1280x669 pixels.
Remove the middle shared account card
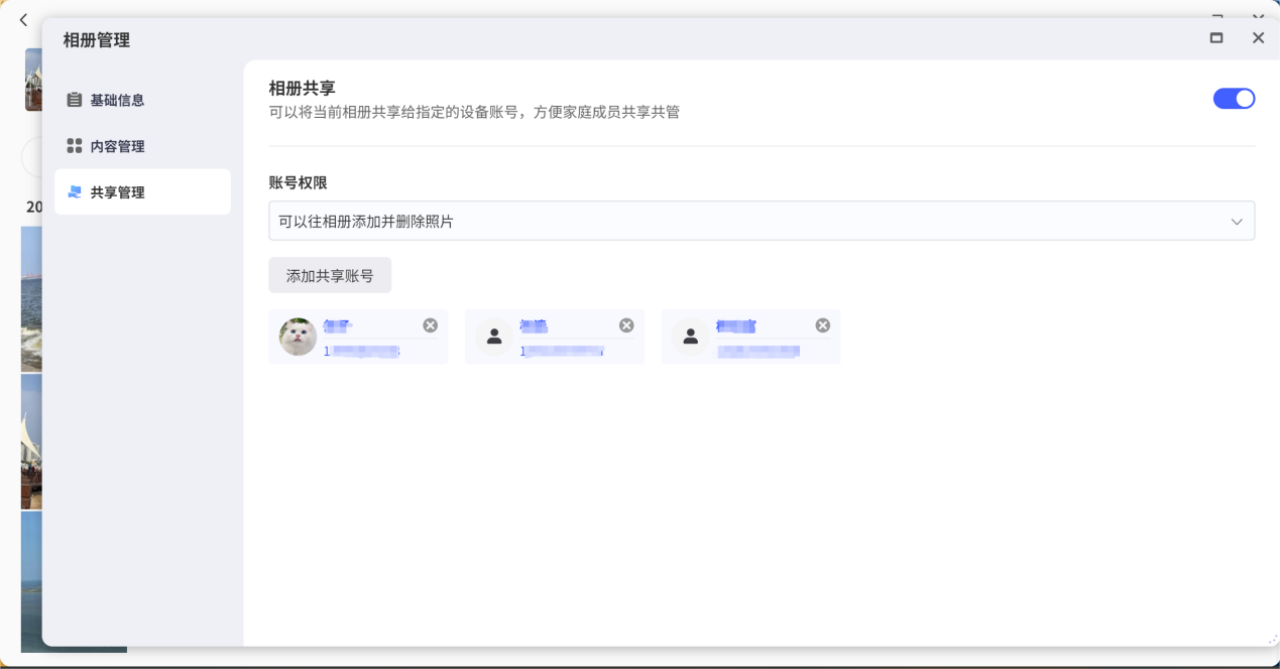tap(626, 325)
